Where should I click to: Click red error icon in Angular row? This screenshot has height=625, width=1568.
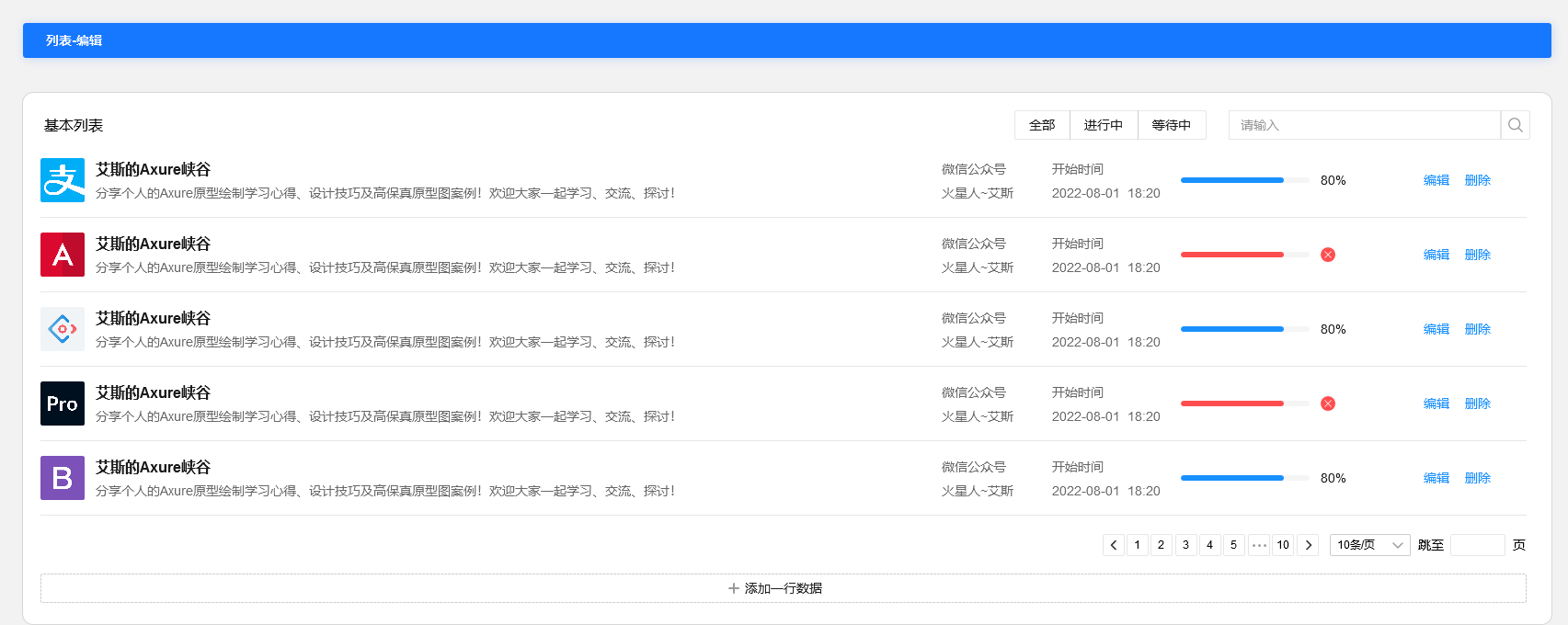coord(1328,255)
